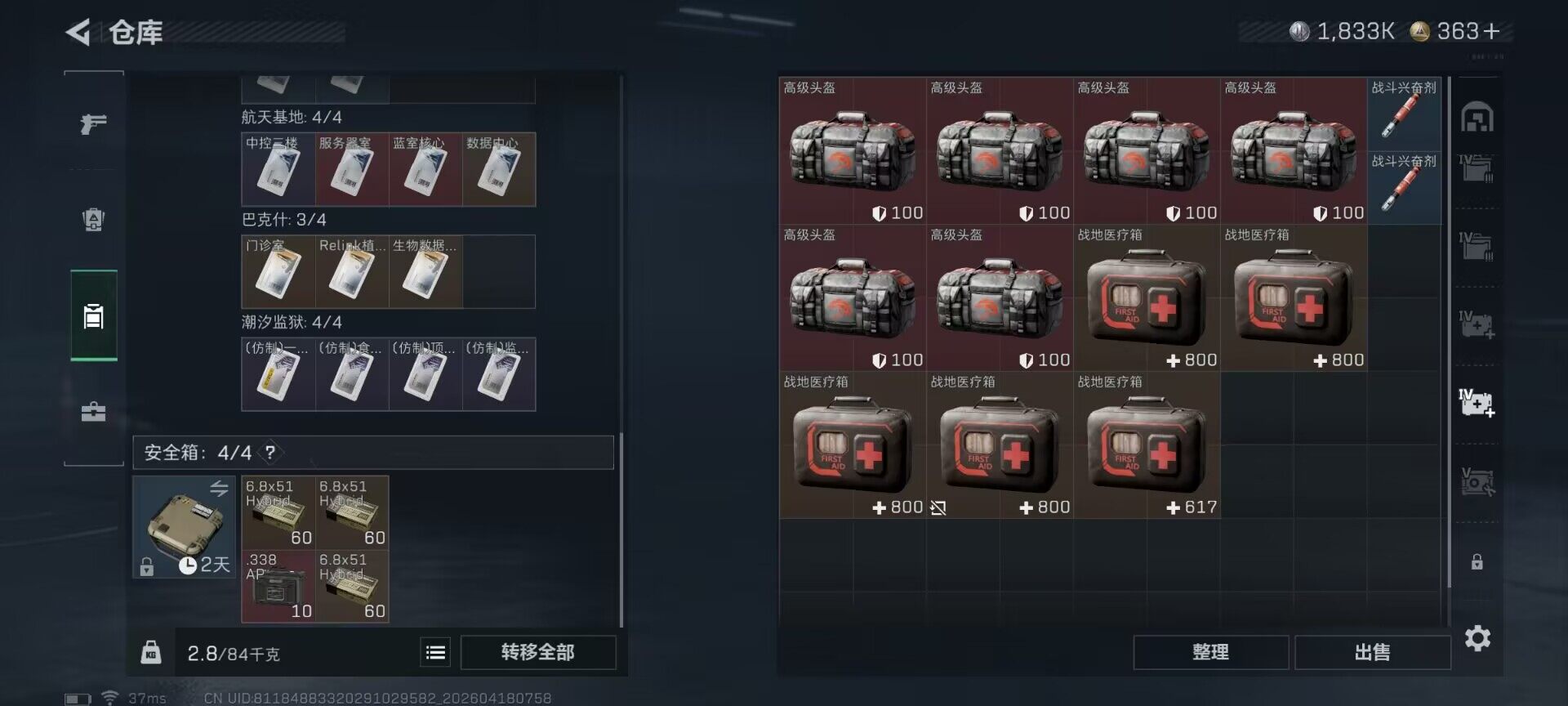1568x706 pixels.
Task: Open the main warehouse icon on right sidebar
Action: tap(1477, 118)
